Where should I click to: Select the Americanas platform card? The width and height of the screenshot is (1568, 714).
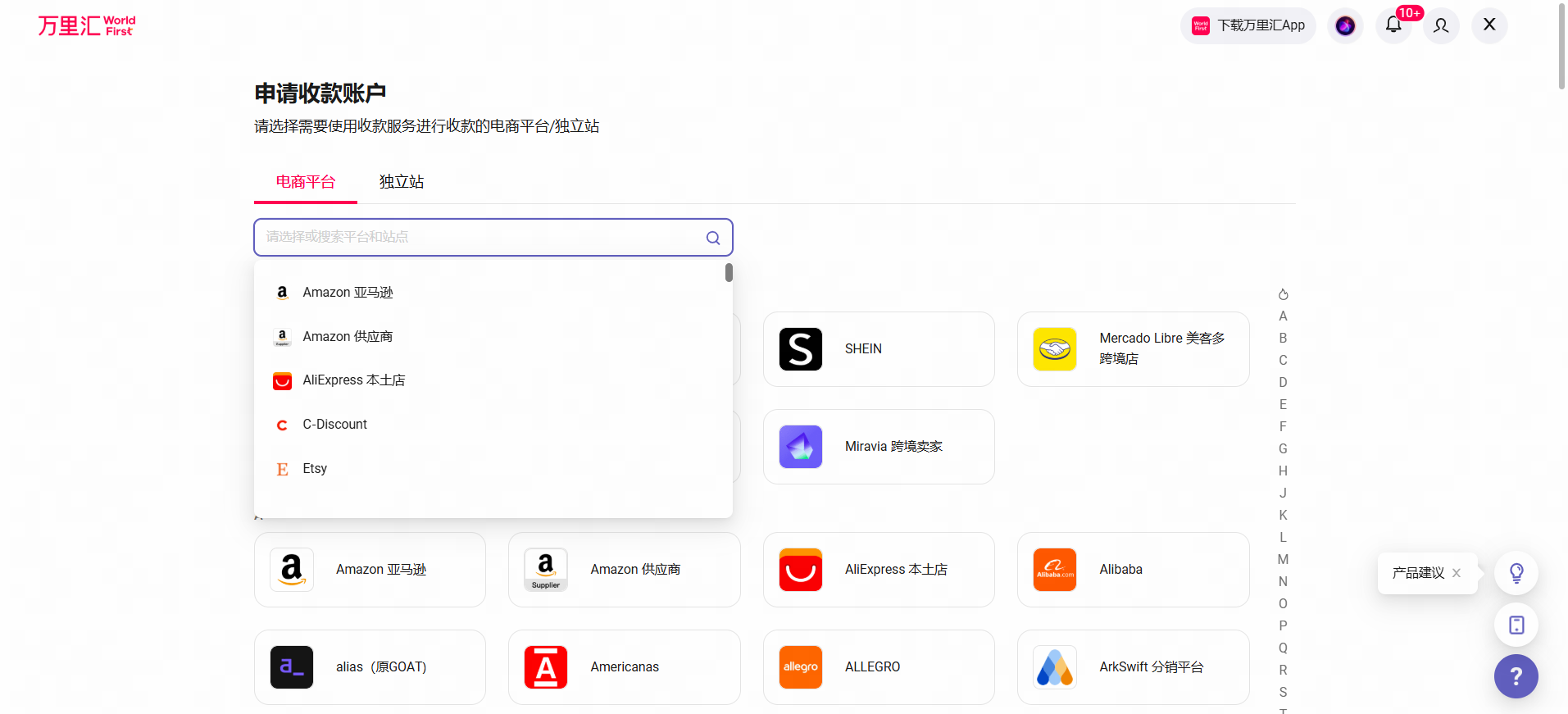point(625,667)
